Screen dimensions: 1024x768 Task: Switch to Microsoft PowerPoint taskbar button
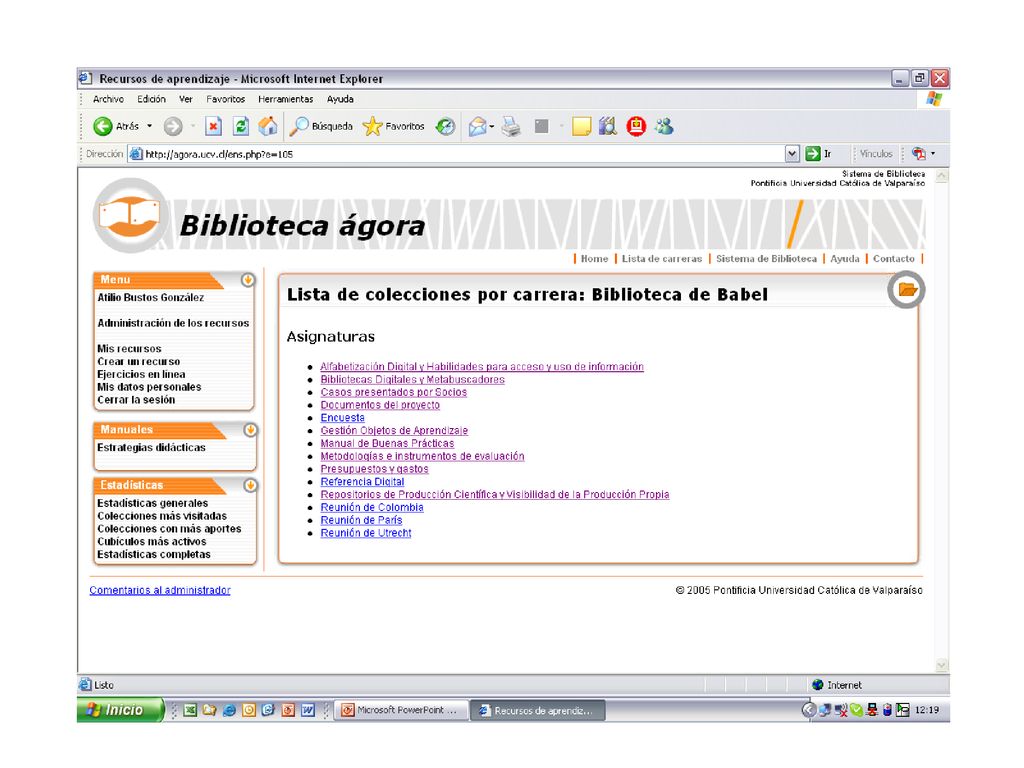tap(402, 710)
